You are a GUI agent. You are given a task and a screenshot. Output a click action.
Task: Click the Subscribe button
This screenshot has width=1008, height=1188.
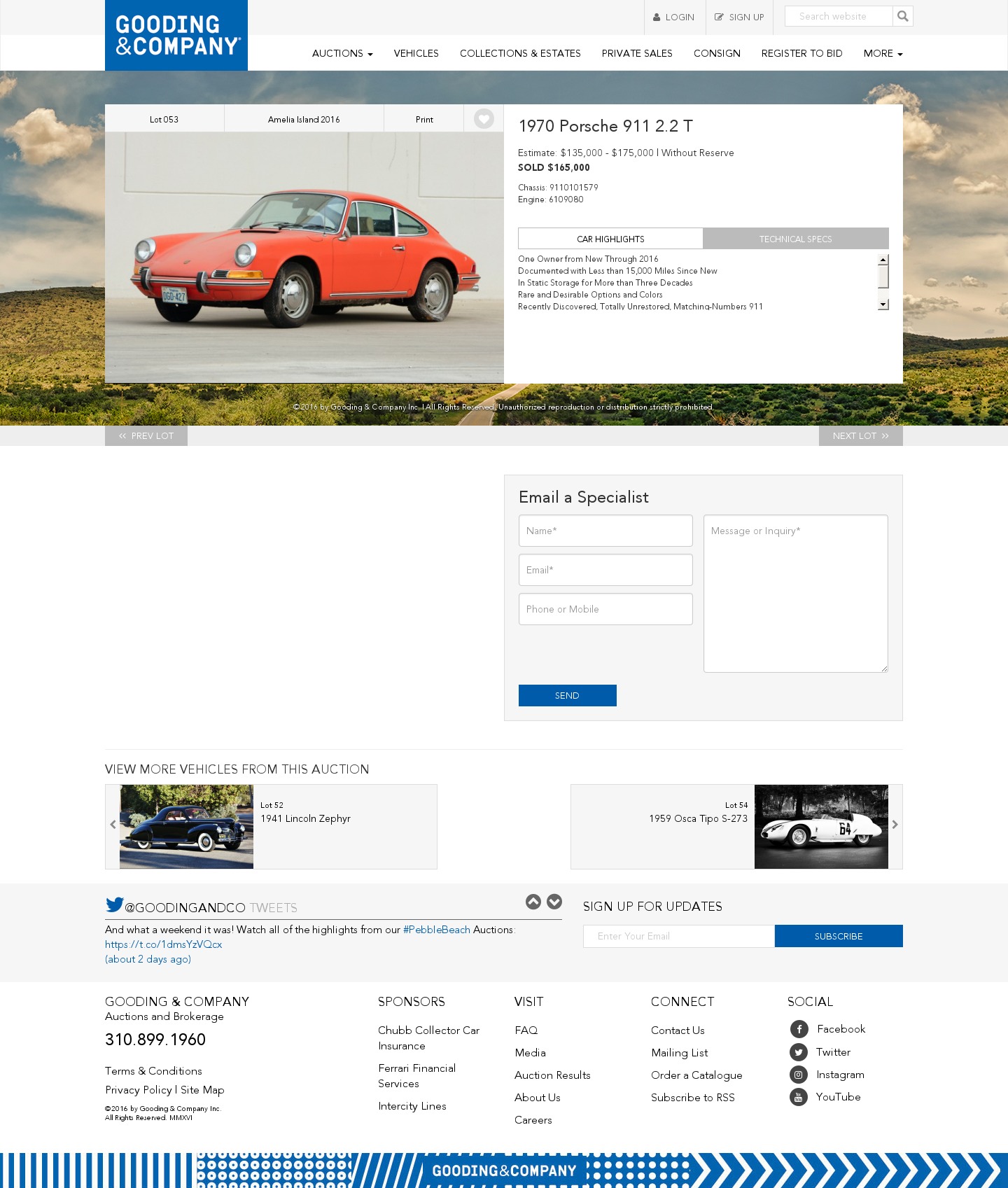pyautogui.click(x=839, y=936)
